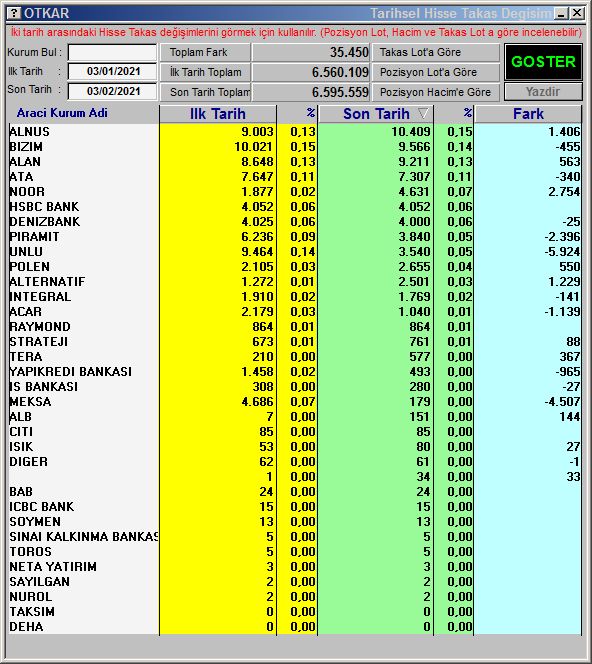Screen dimensions: 592x664
Task: Select the MEKSA broker row
Action: coord(295,402)
